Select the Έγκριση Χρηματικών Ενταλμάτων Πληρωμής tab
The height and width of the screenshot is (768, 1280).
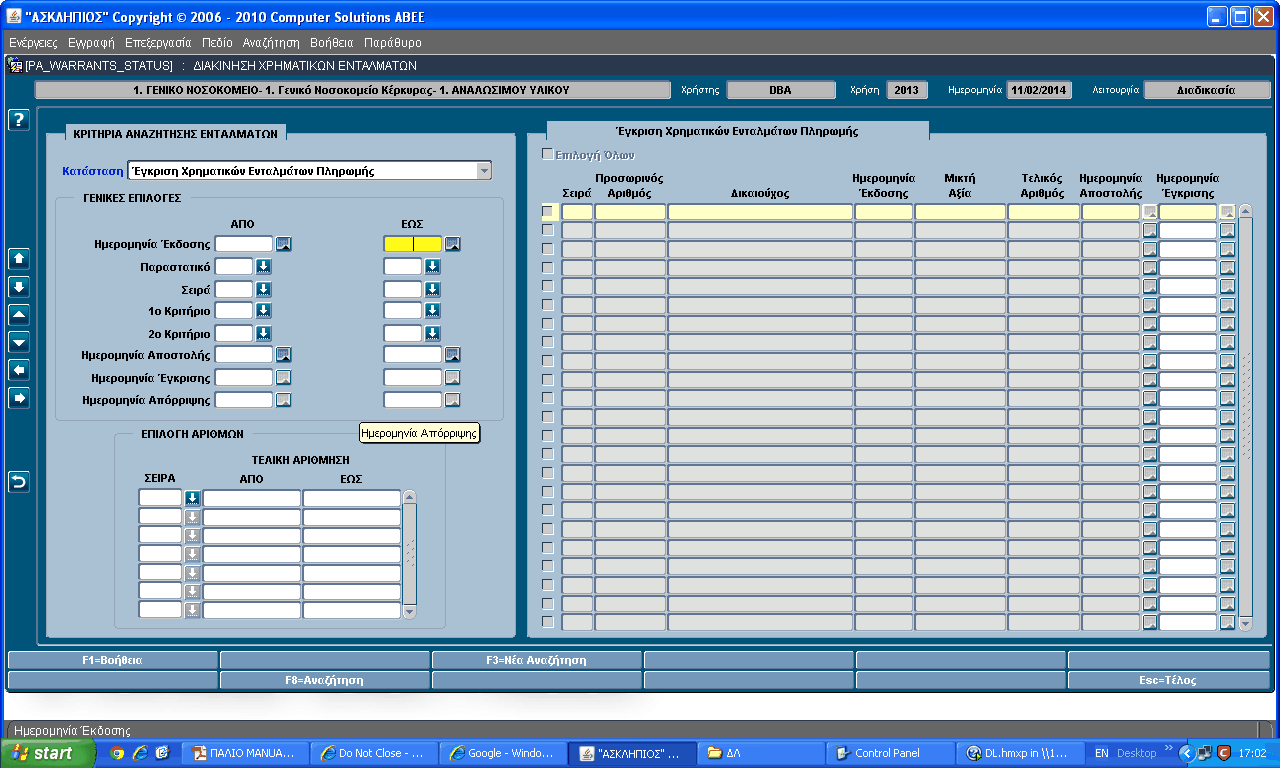(x=737, y=131)
